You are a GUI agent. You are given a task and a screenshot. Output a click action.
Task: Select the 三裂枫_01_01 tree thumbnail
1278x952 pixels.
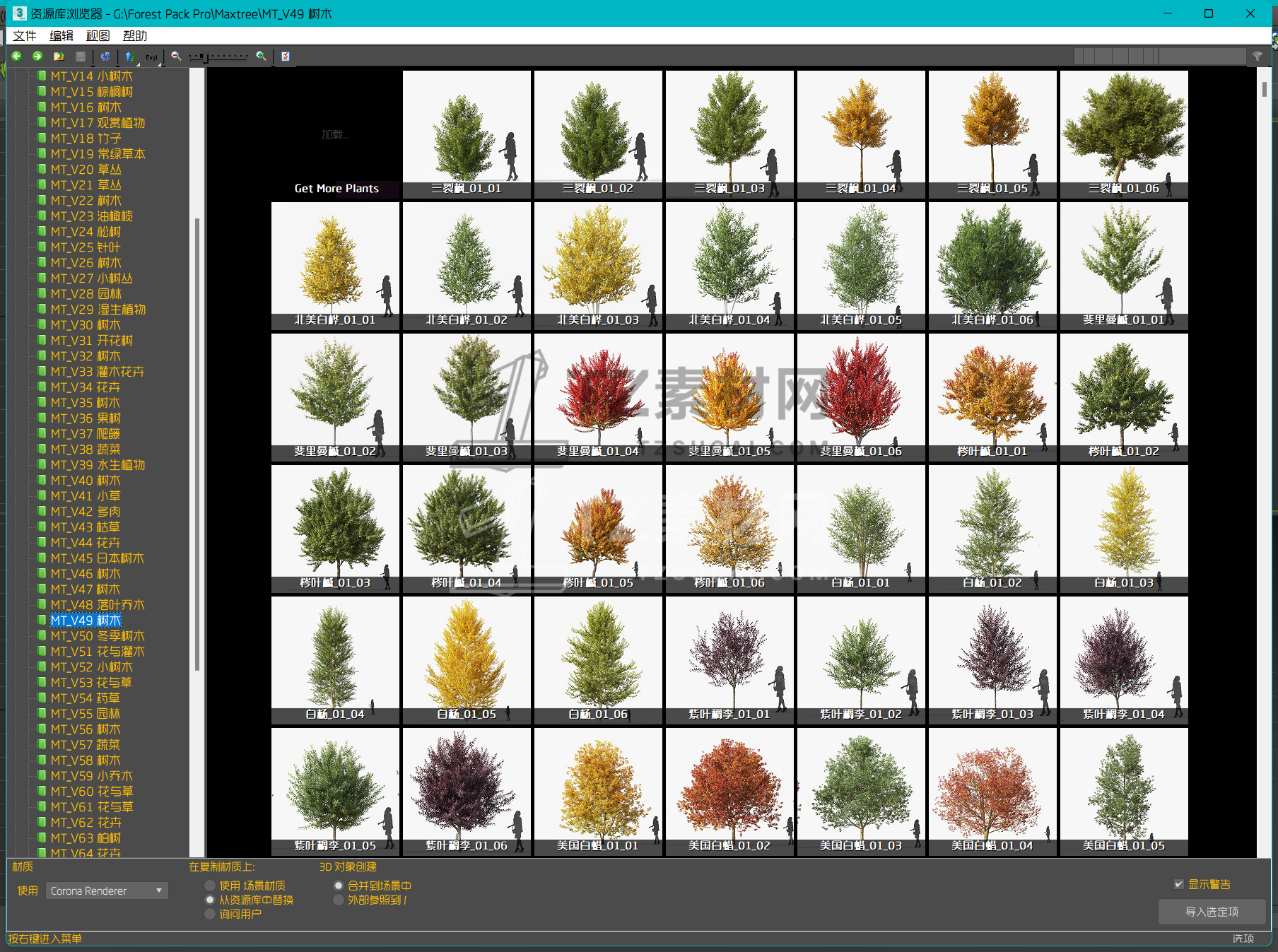(x=467, y=134)
